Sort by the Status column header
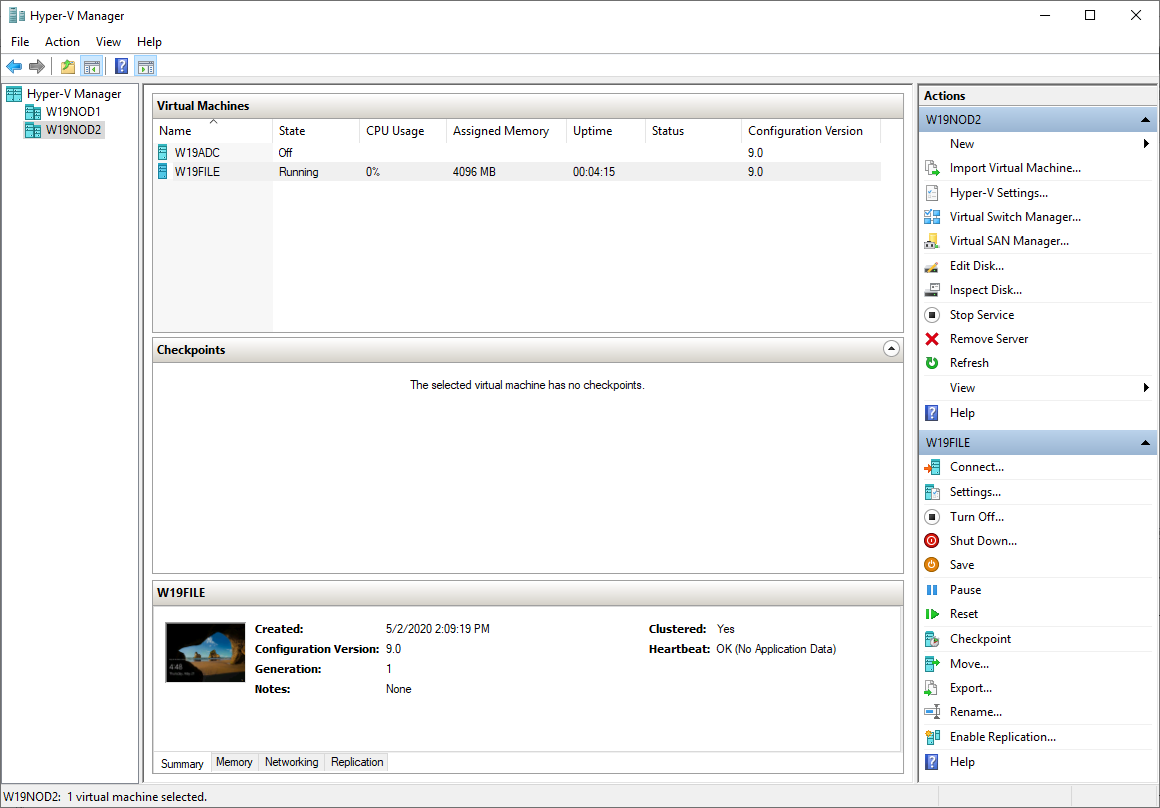 pos(693,131)
